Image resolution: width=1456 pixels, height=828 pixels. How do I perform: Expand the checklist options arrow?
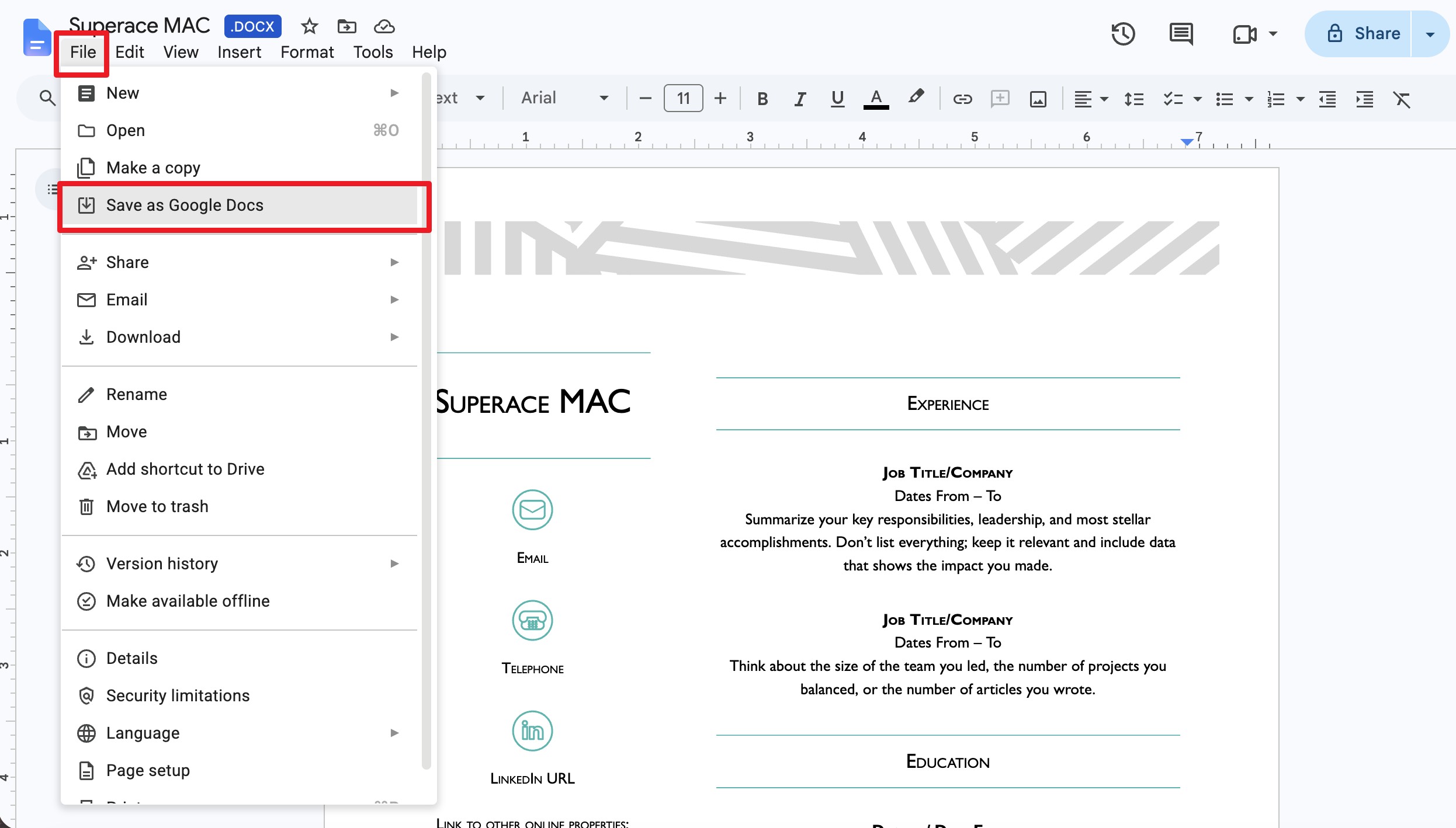[1197, 99]
